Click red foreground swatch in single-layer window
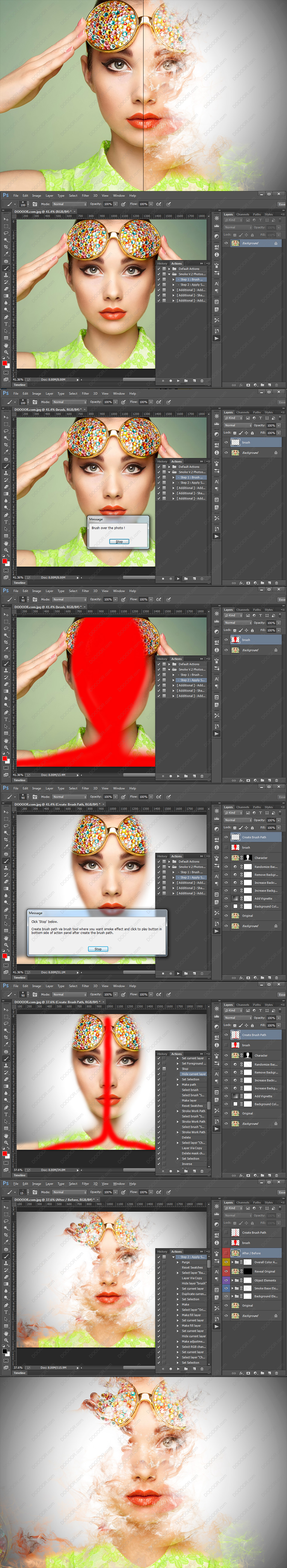287x1568 pixels. coord(5,363)
